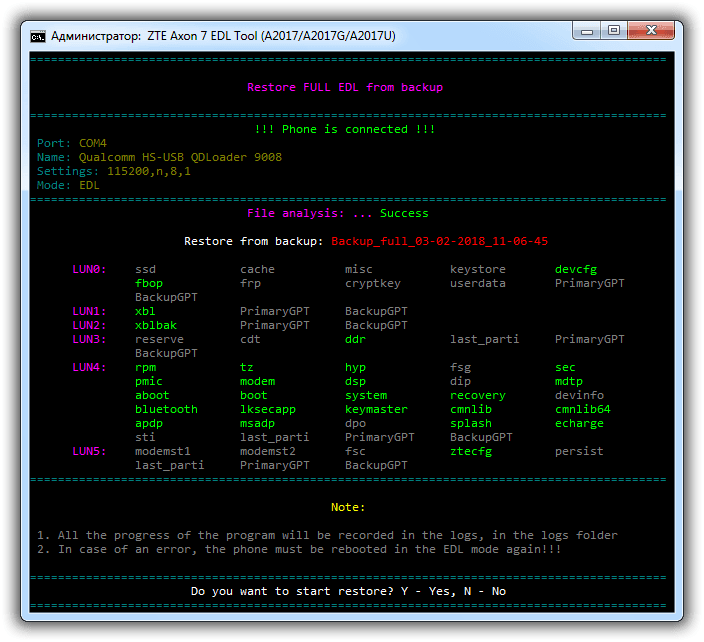This screenshot has width=704, height=642.
Task: Click the green 'rpm' partition name
Action: tap(145, 368)
